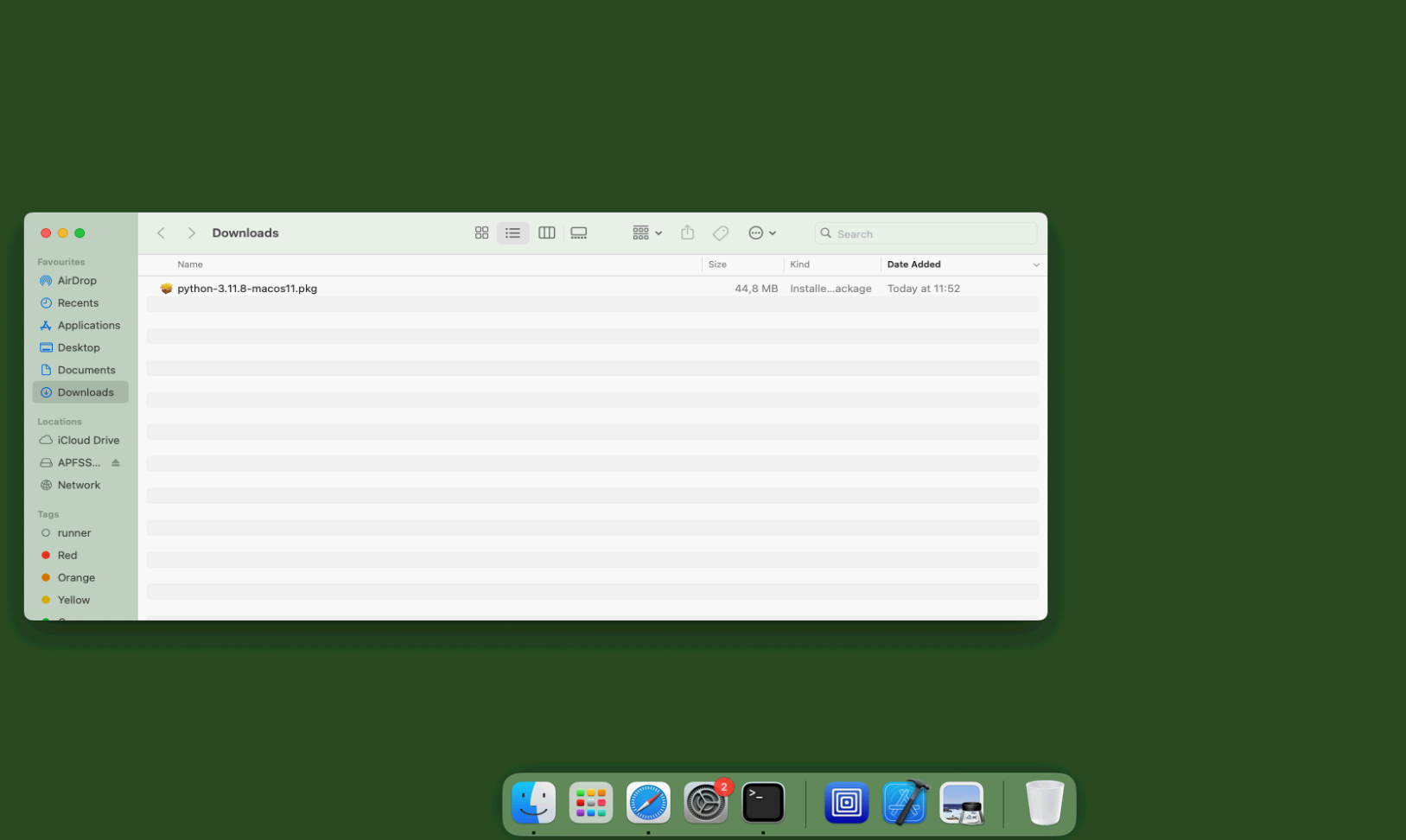Image resolution: width=1406 pixels, height=840 pixels.
Task: Eject the APFSS volume
Action: tap(116, 463)
